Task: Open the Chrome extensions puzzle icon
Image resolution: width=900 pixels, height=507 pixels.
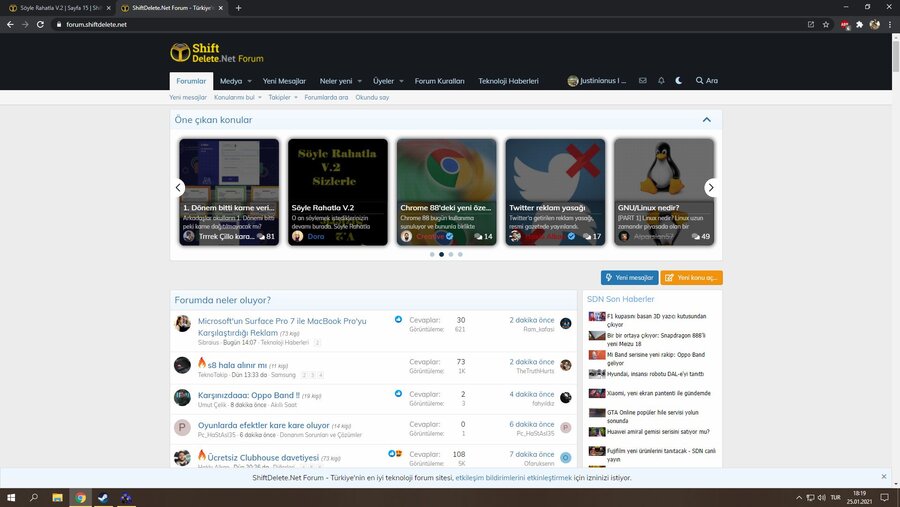Action: (x=859, y=25)
